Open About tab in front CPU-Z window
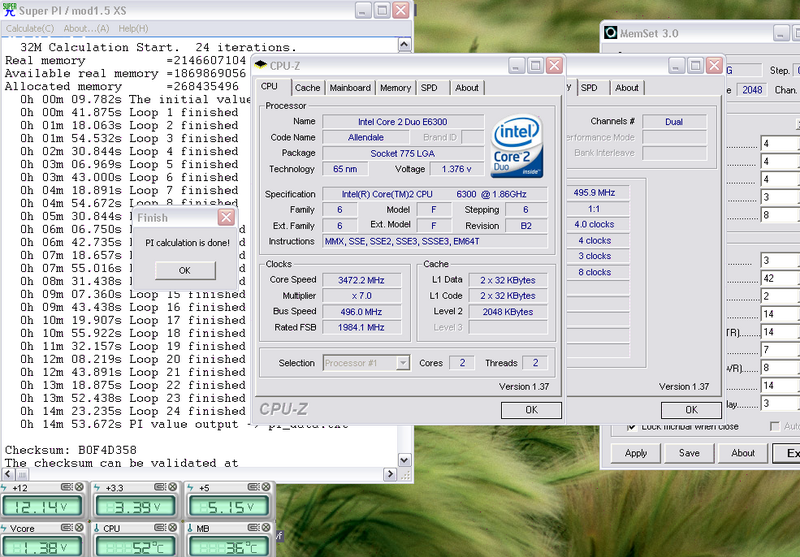 coord(467,88)
